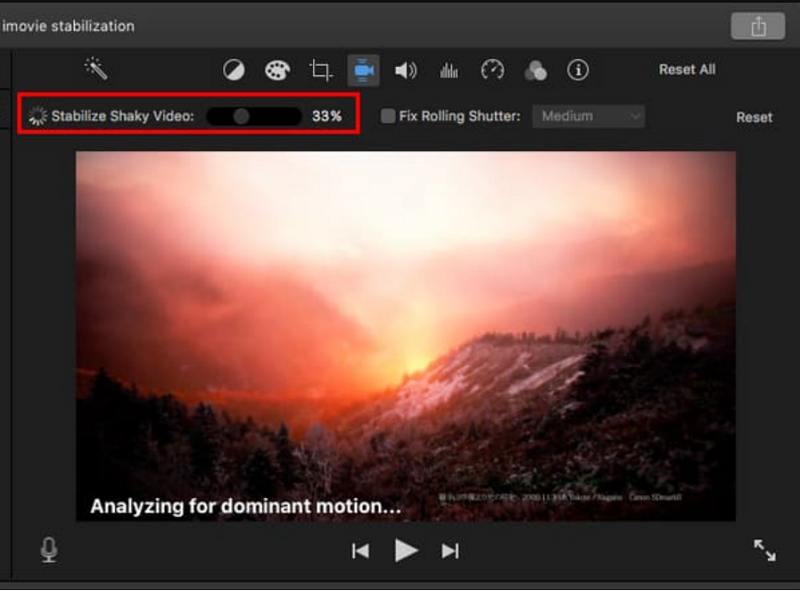This screenshot has height=590, width=800.
Task: Click the voiceover microphone icon
Action: pyautogui.click(x=49, y=550)
